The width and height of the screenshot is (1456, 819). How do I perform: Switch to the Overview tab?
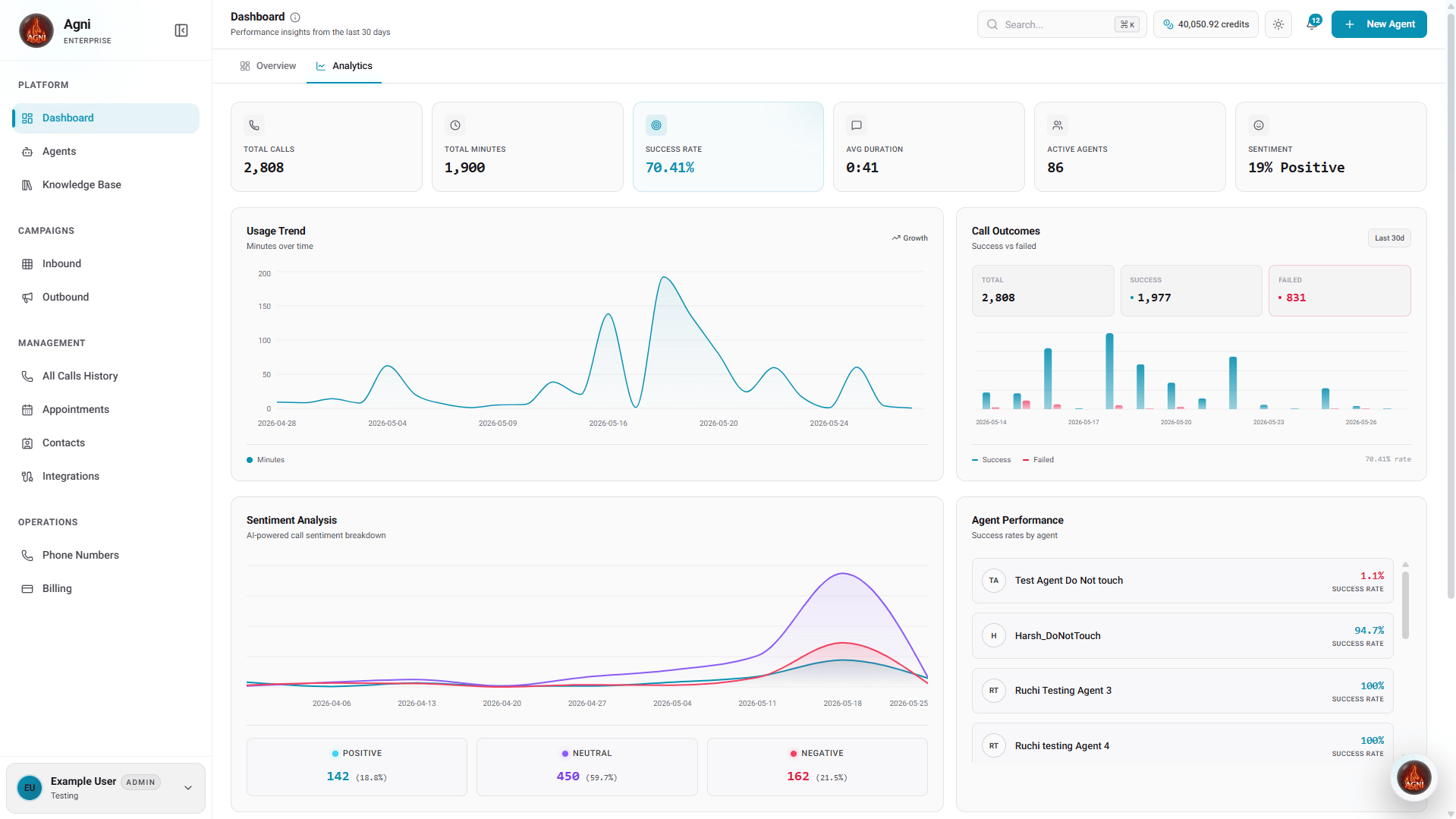point(268,66)
